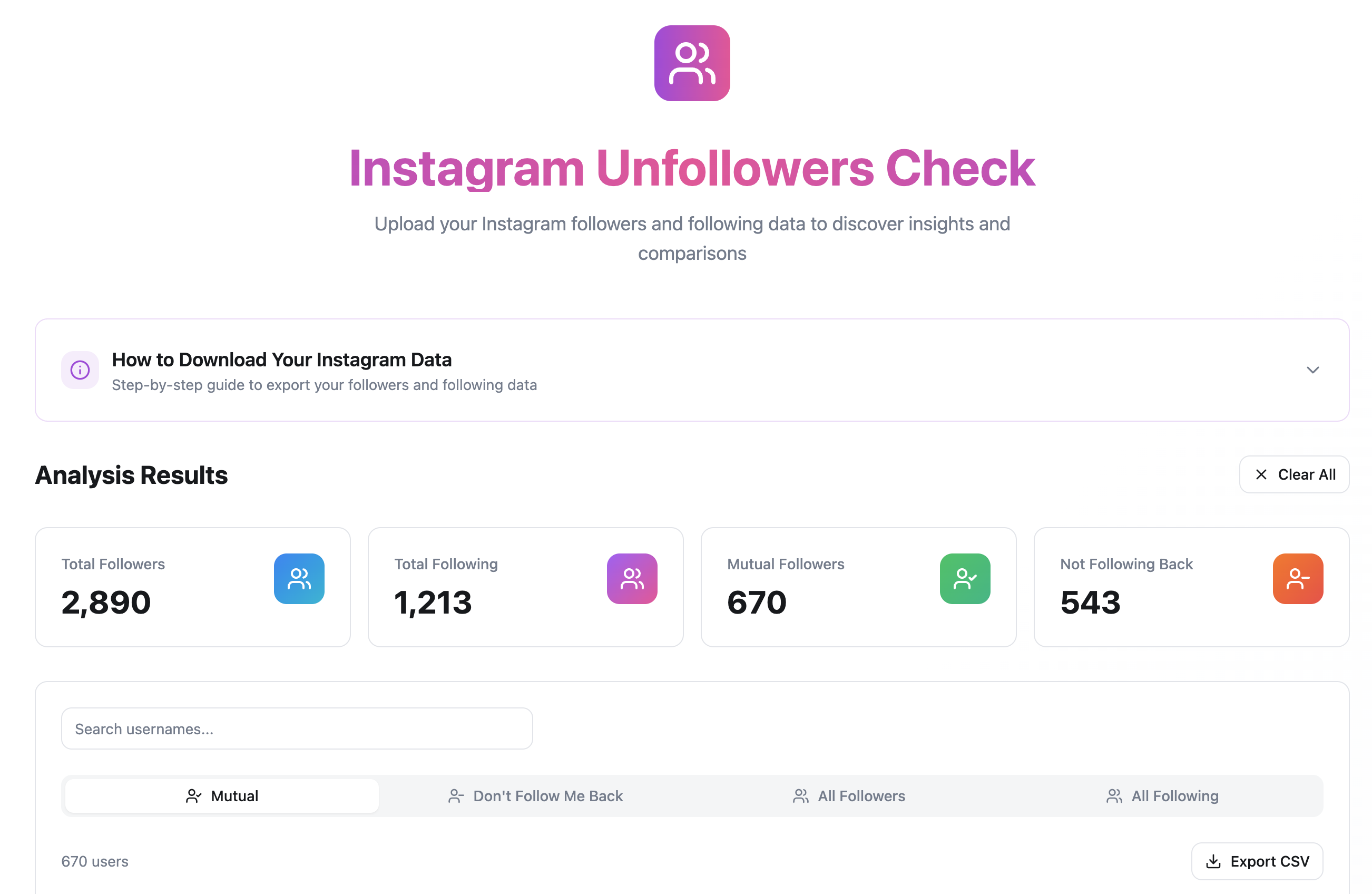The height and width of the screenshot is (894, 1372).
Task: Click the people icon on All Following tab
Action: coord(1115,795)
